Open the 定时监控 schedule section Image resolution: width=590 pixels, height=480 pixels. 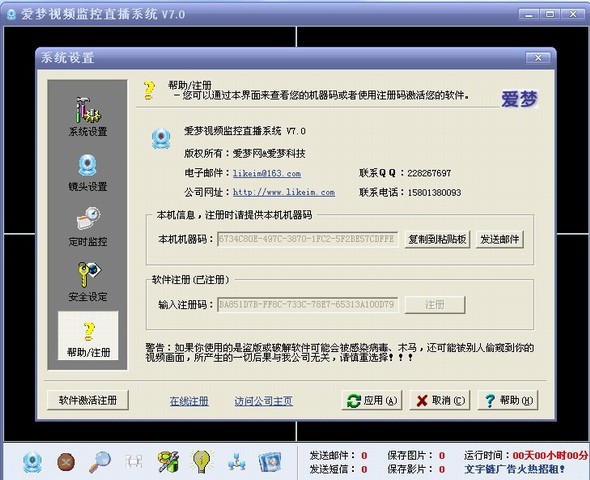[88, 227]
